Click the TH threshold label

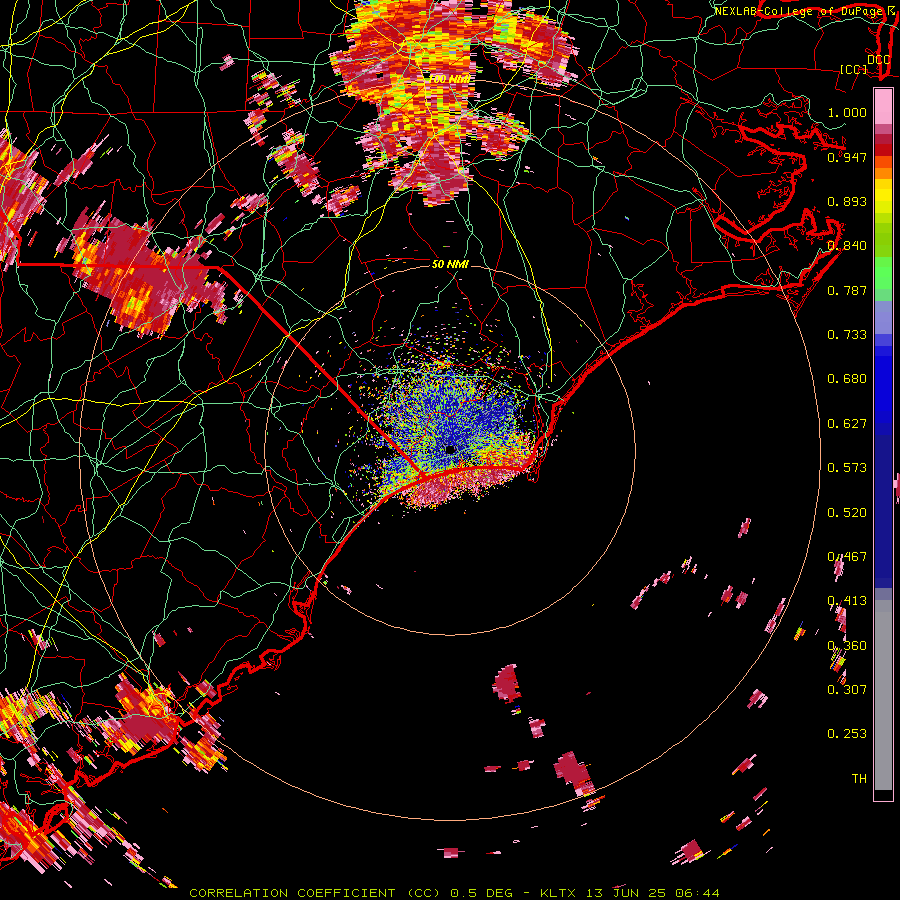pos(859,779)
